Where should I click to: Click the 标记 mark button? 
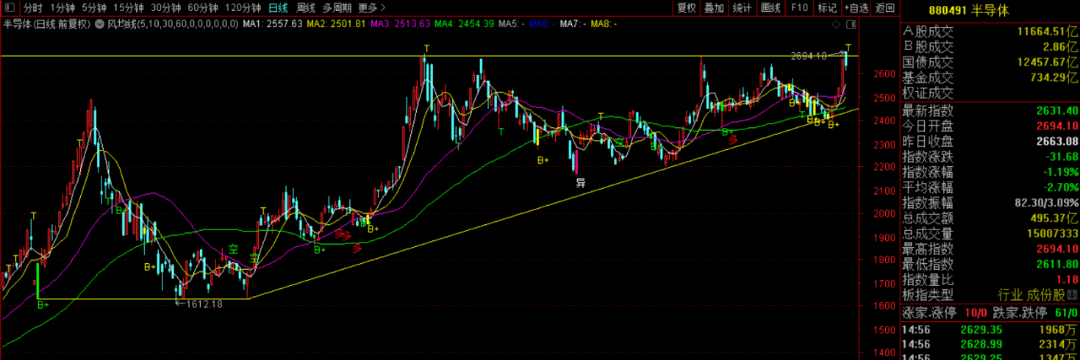(826, 8)
